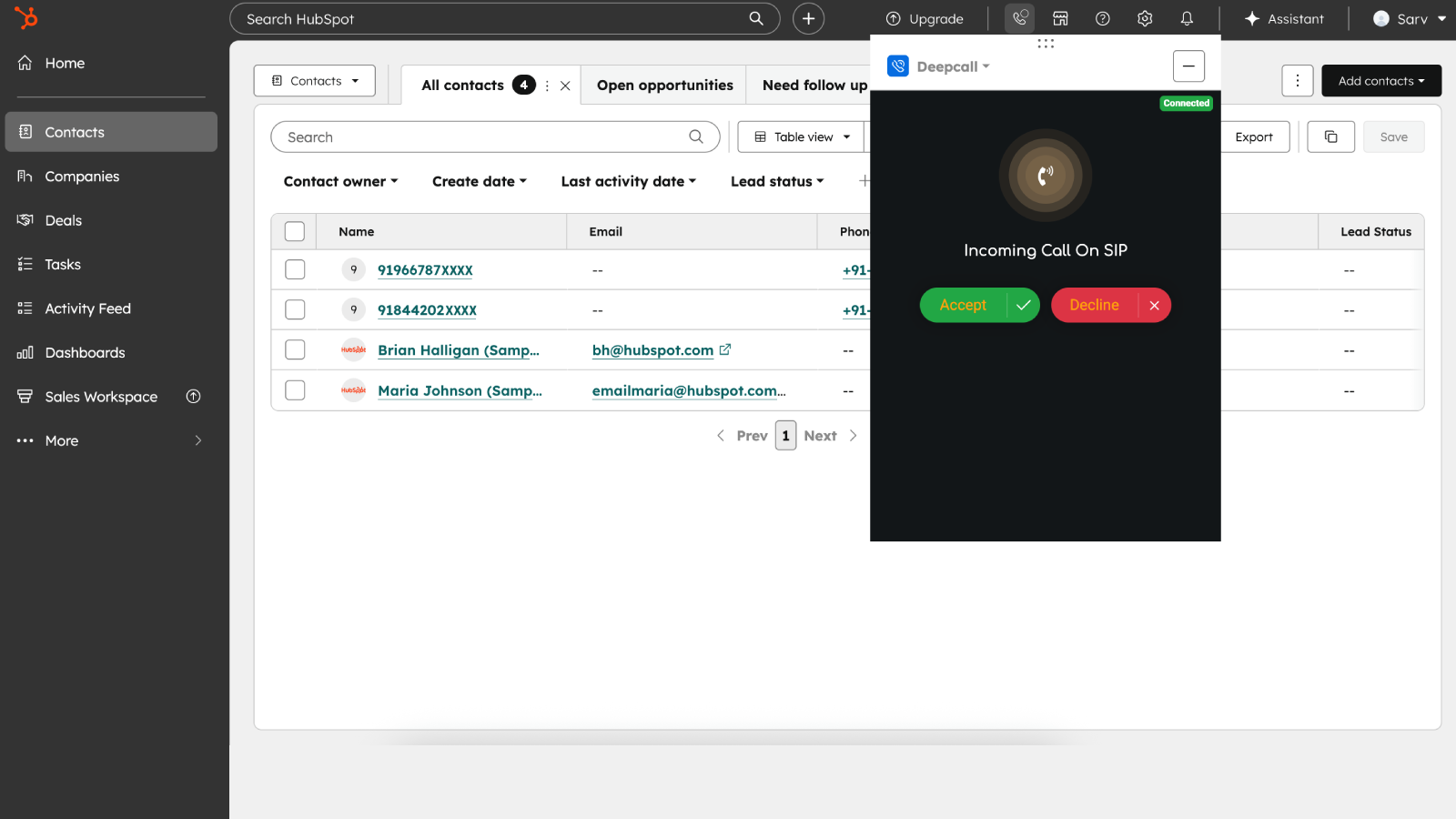Click the HubSpot sprocket logo
This screenshot has width=1456, height=819.
[26, 17]
